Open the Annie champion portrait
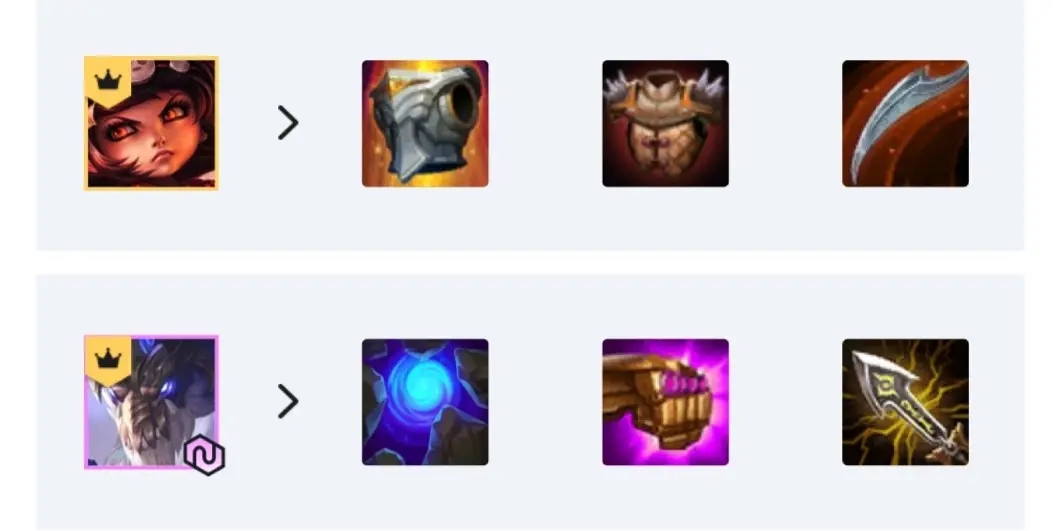 pyautogui.click(x=151, y=123)
